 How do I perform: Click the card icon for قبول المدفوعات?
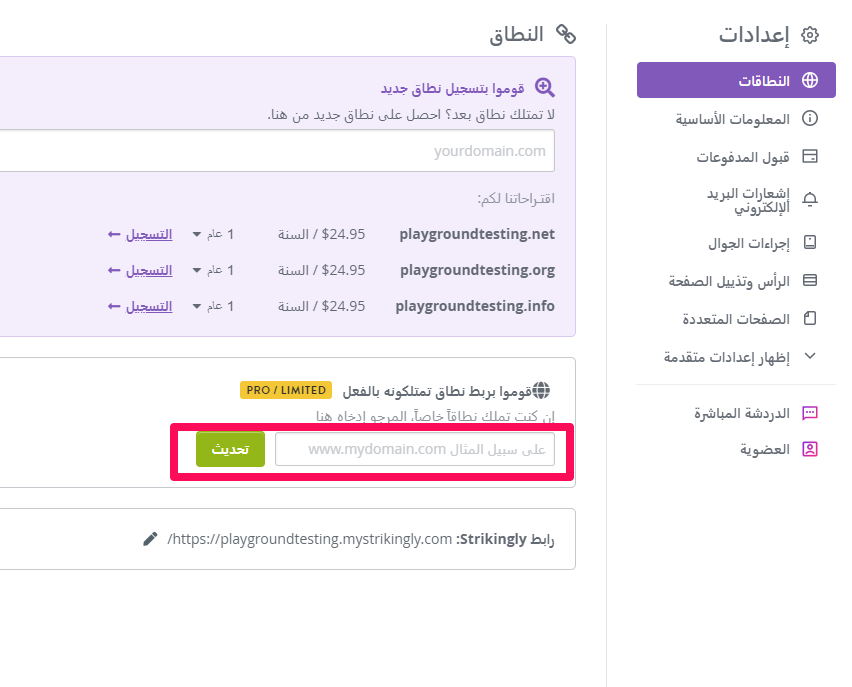[810, 157]
